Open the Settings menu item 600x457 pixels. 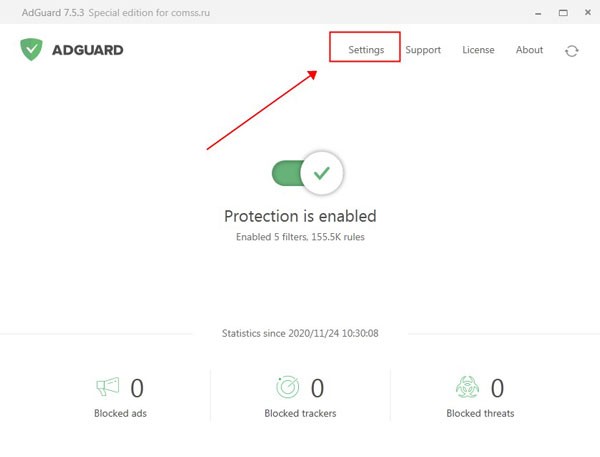click(366, 50)
